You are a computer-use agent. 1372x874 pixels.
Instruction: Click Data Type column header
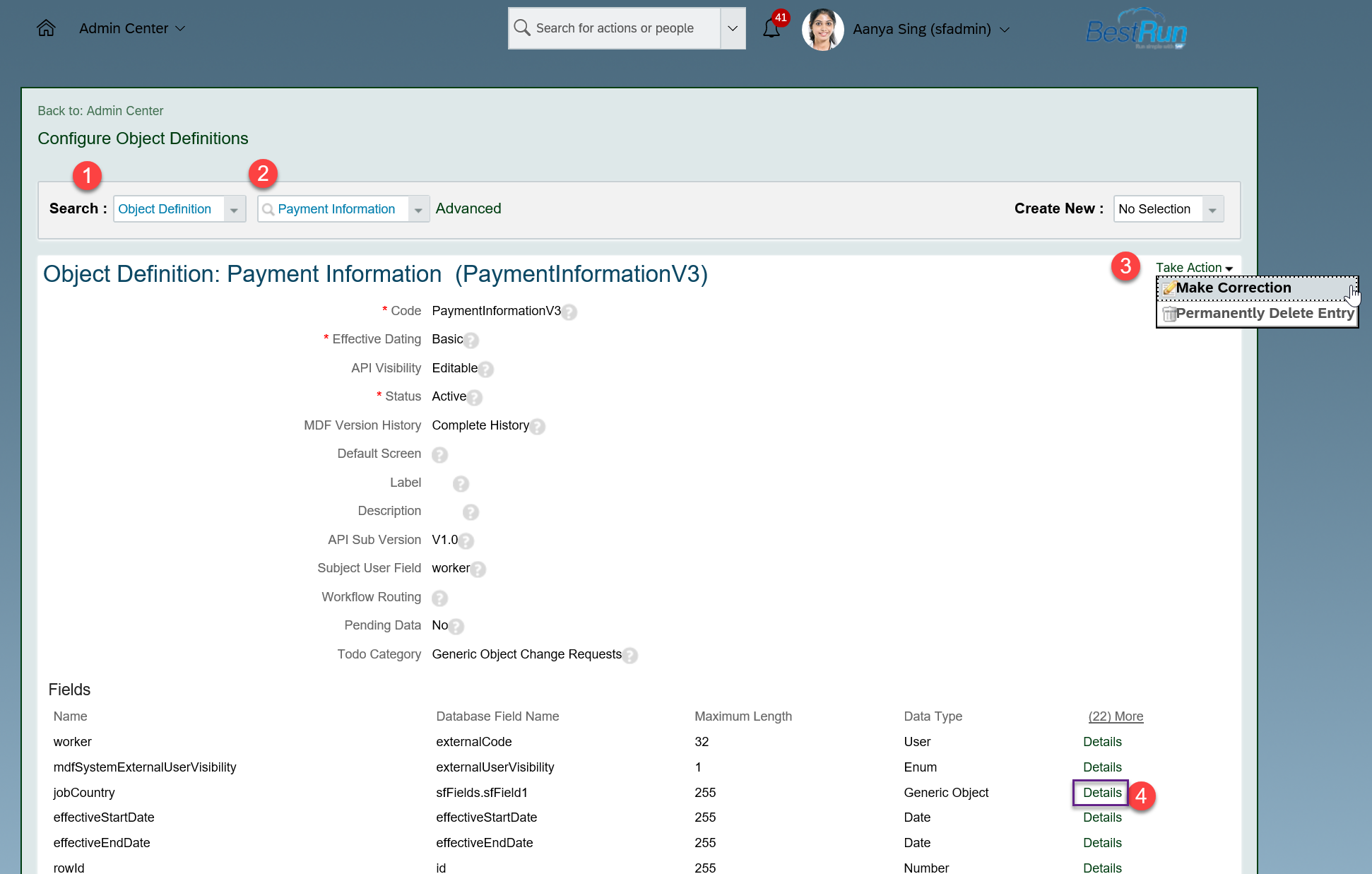coord(933,716)
